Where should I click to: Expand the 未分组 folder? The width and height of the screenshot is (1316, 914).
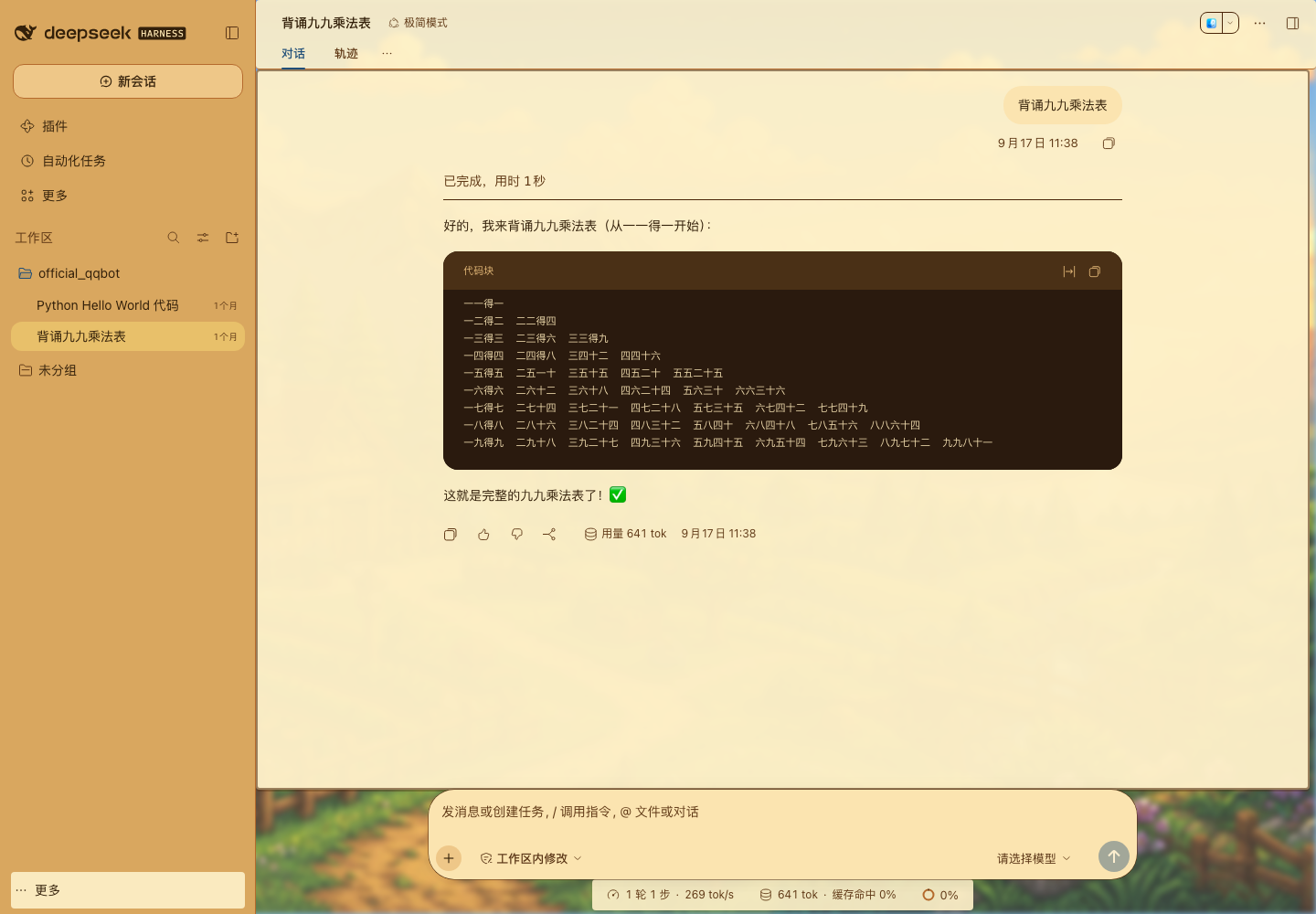point(128,370)
